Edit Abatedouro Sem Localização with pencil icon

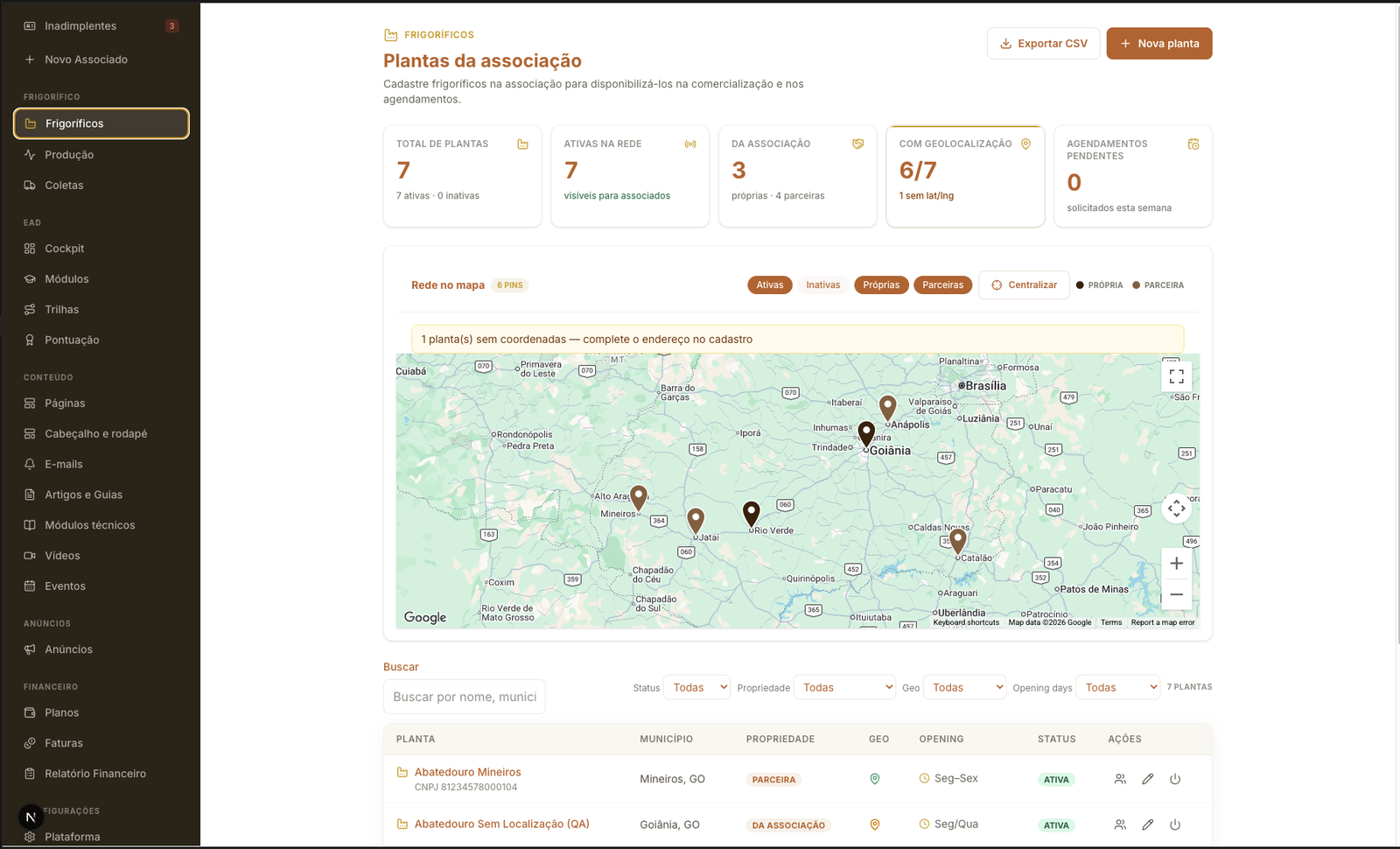1147,824
